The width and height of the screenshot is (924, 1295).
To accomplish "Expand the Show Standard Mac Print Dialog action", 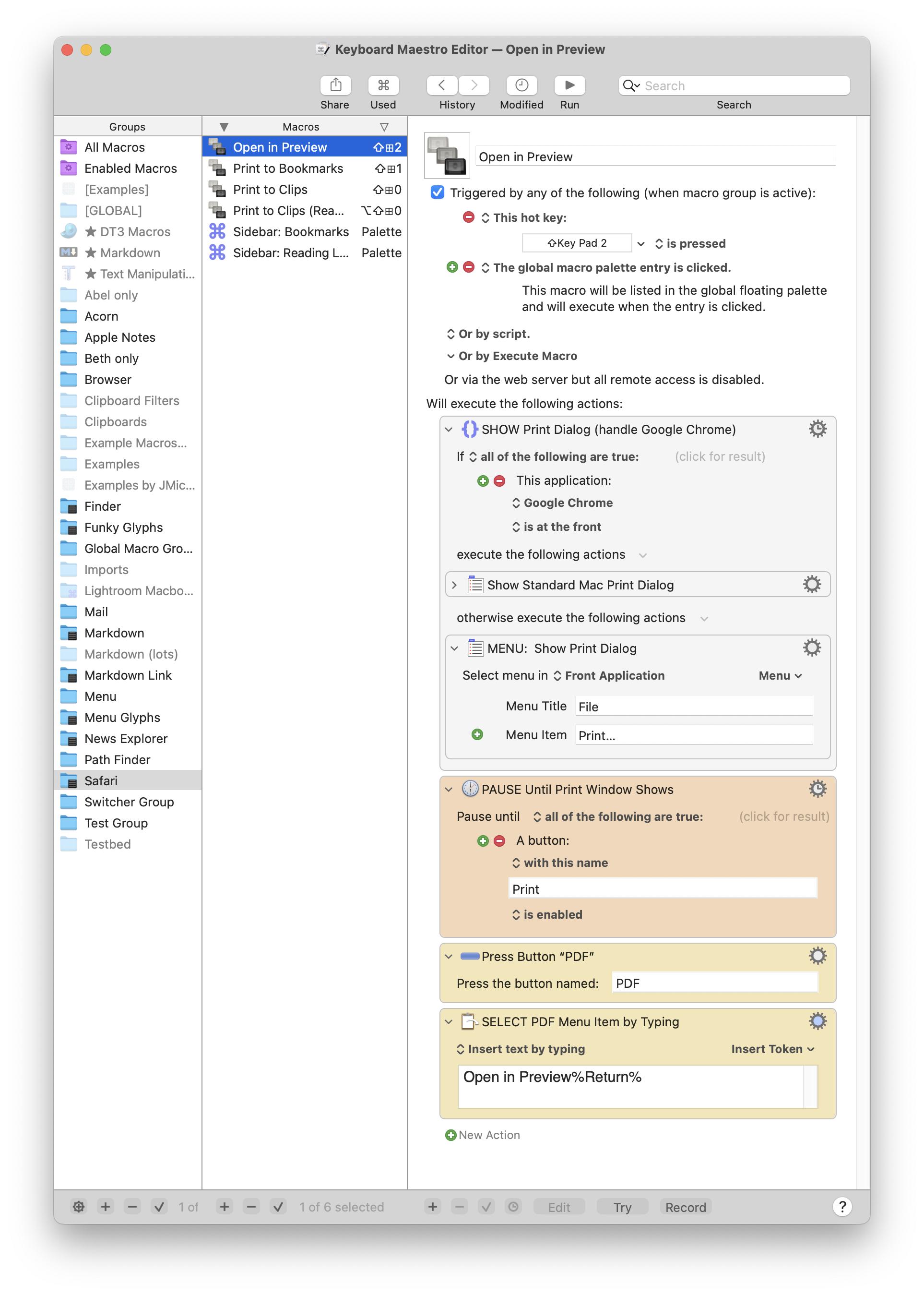I will click(x=454, y=585).
